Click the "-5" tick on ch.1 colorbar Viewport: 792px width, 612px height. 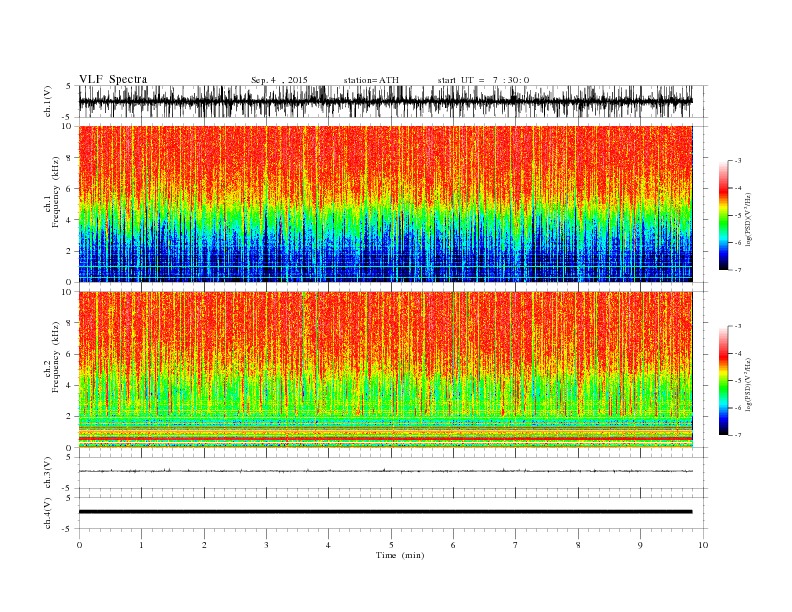(737, 216)
